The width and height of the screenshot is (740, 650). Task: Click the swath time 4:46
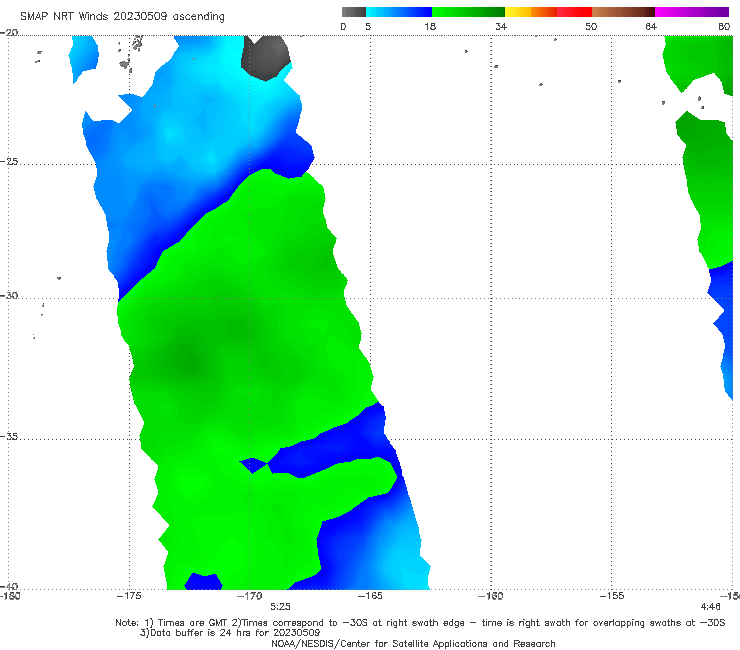click(710, 607)
